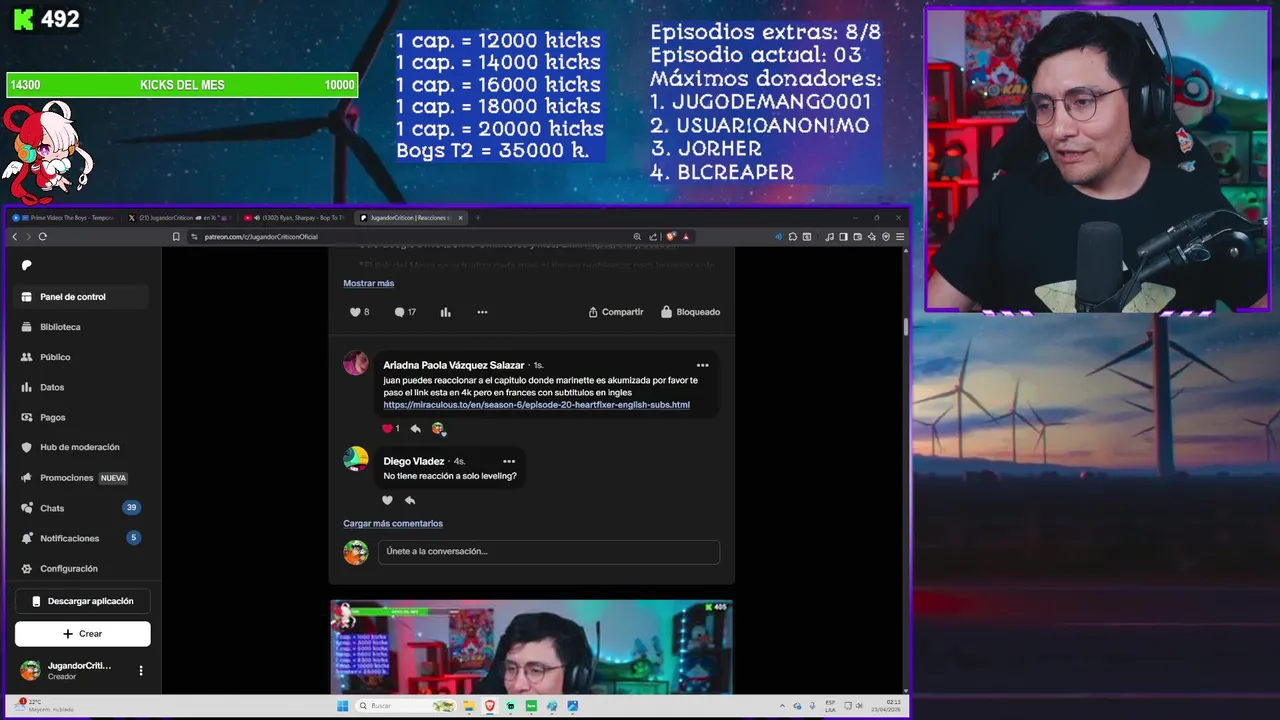This screenshot has width=1280, height=720.
Task: Open Windows Start menu
Action: (343, 706)
